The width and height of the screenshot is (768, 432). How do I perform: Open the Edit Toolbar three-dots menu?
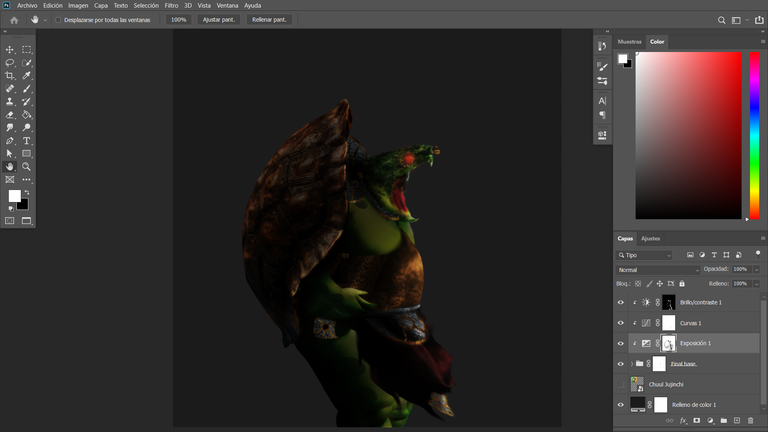(x=26, y=180)
